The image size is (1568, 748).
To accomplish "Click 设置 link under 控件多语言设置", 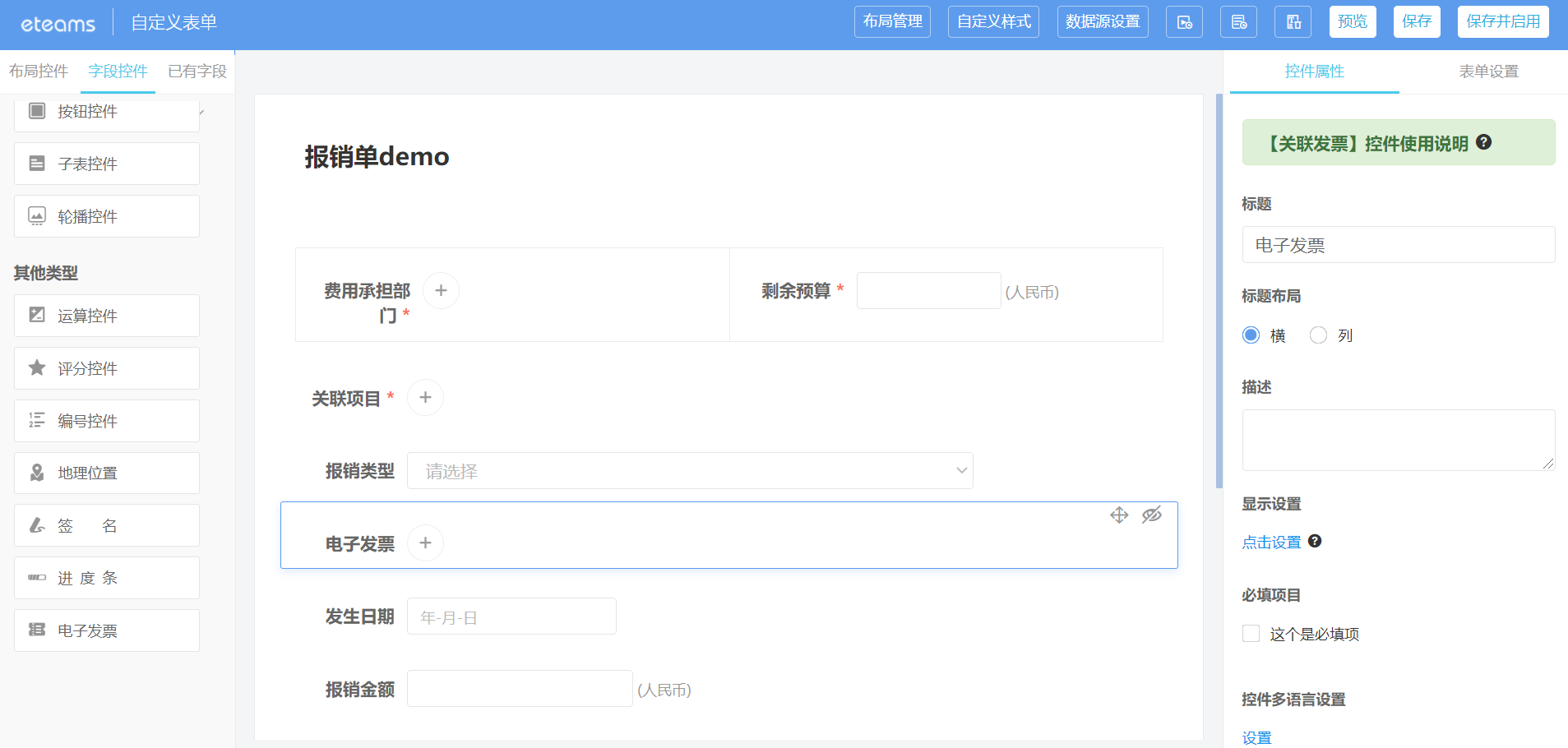I will [1256, 738].
